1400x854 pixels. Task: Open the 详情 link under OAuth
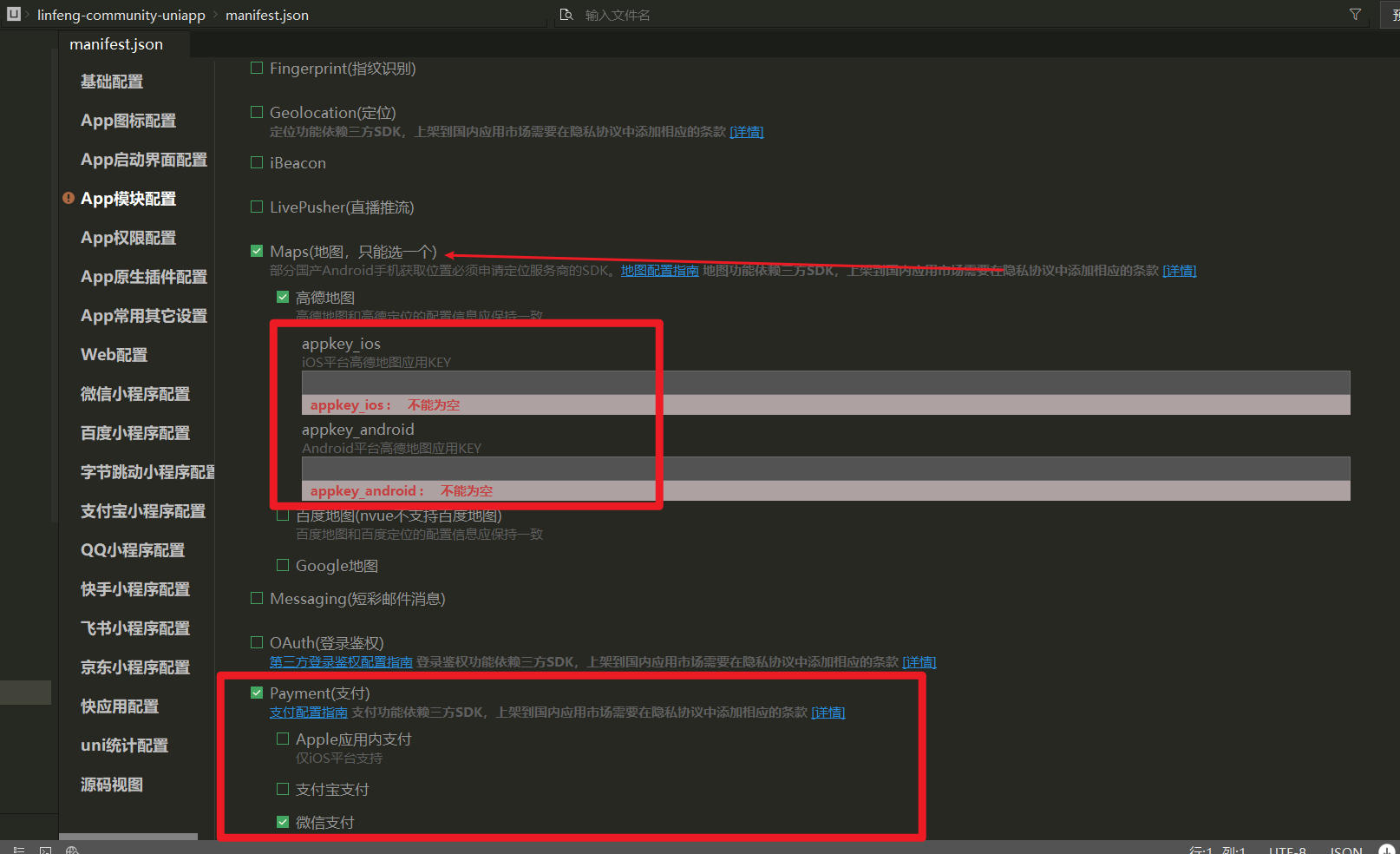pyautogui.click(x=919, y=662)
